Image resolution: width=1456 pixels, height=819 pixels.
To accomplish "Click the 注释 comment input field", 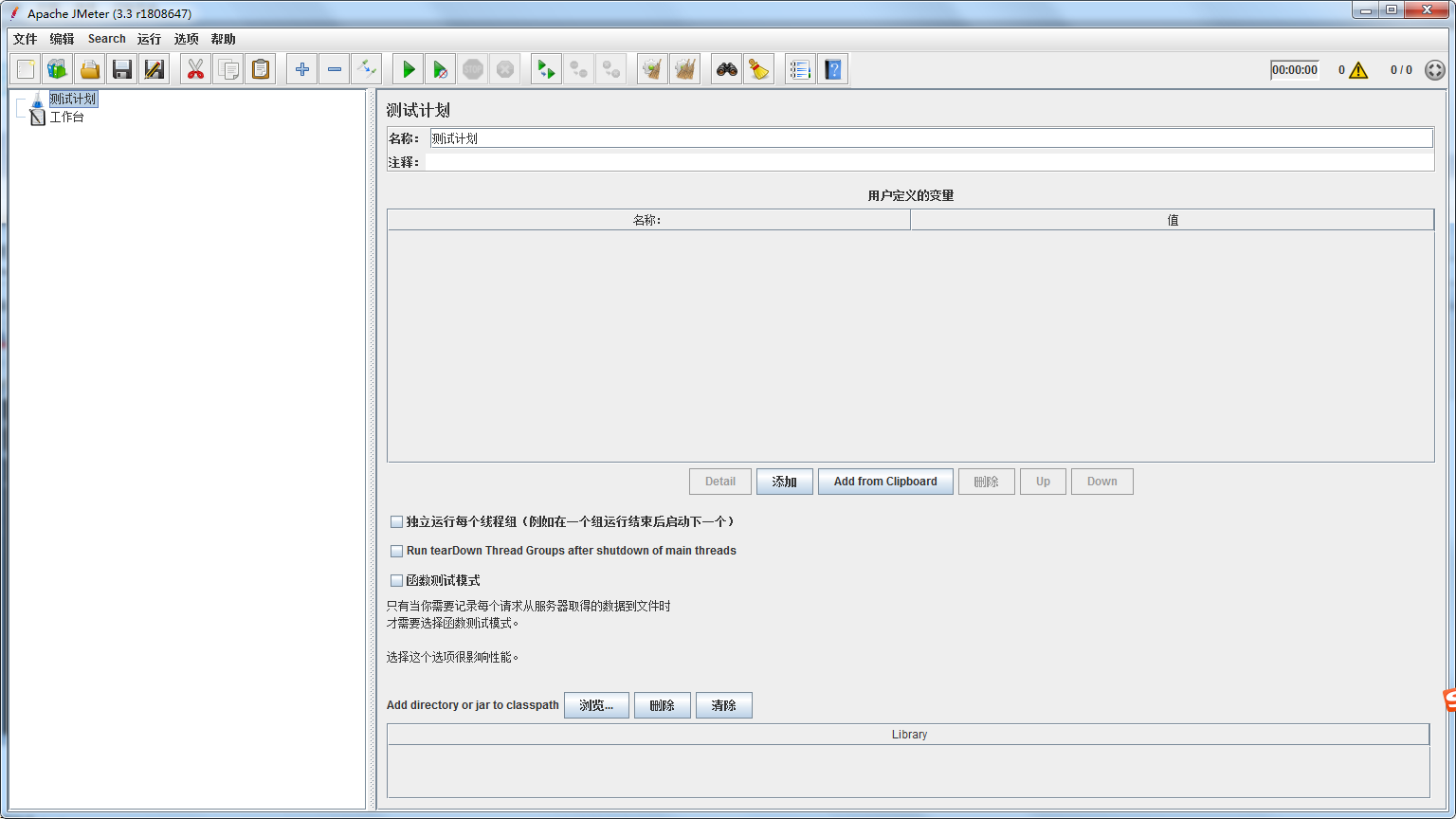I will pos(930,162).
